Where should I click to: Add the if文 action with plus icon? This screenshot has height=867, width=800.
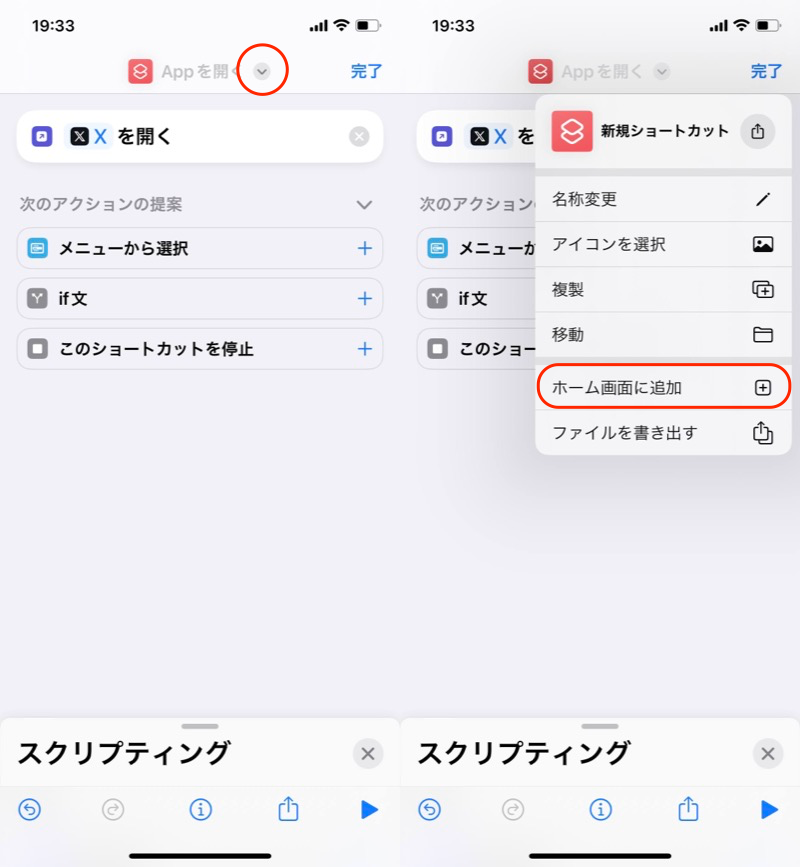click(x=365, y=298)
